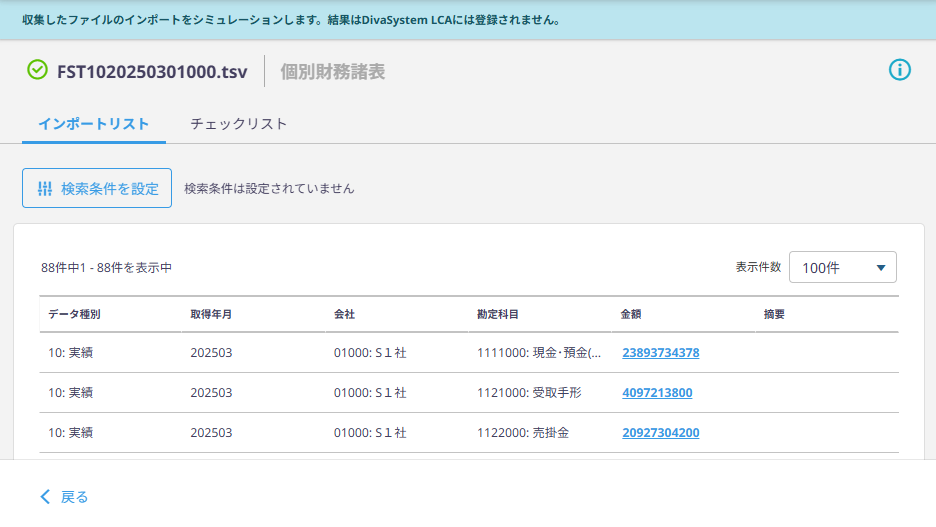
Task: Click the 金額 column header
Action: click(x=630, y=315)
